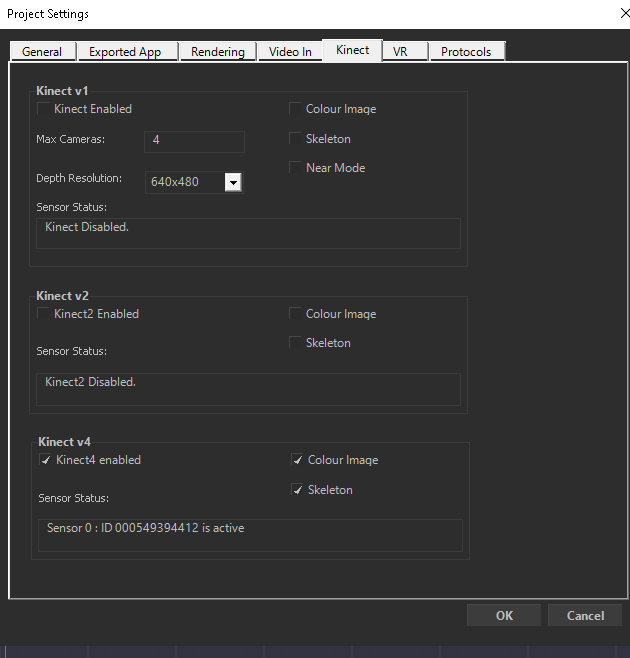Go to the Video In tab

coord(290,52)
